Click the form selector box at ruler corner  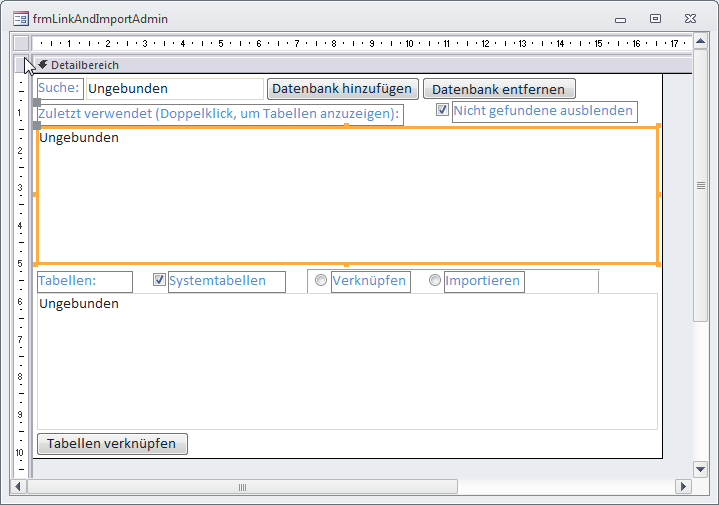[22, 43]
